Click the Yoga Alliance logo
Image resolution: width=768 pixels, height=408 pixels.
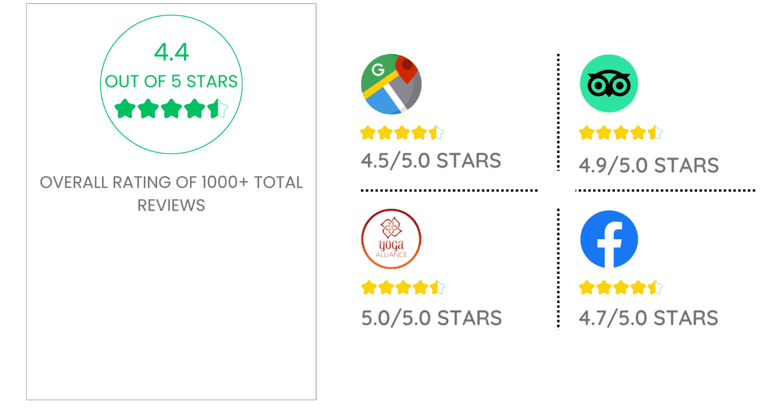(391, 239)
